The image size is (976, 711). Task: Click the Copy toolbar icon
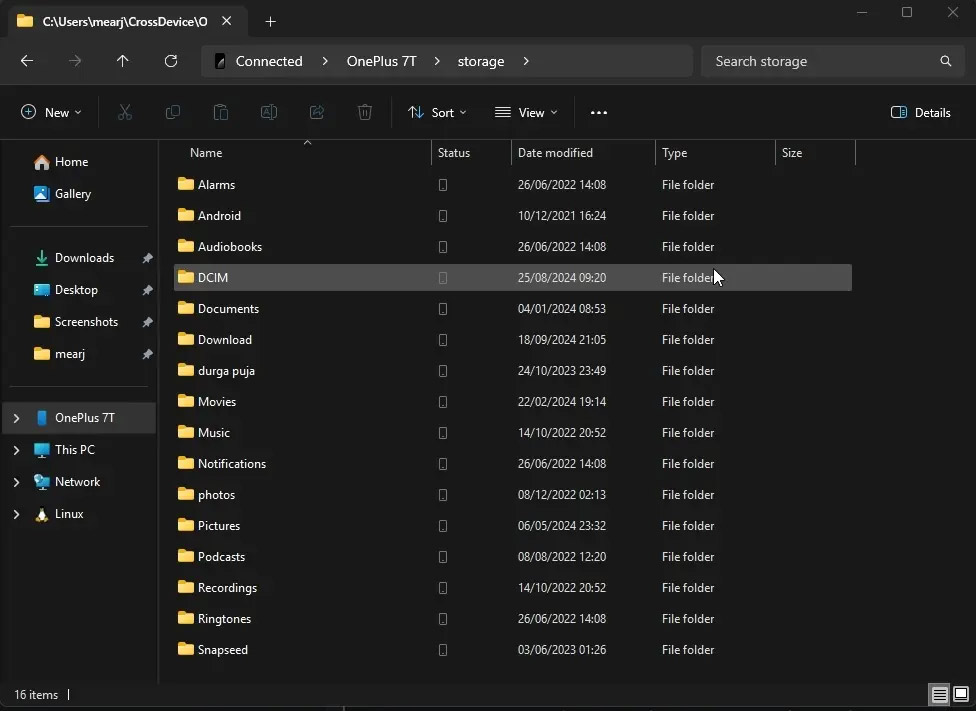pos(172,112)
